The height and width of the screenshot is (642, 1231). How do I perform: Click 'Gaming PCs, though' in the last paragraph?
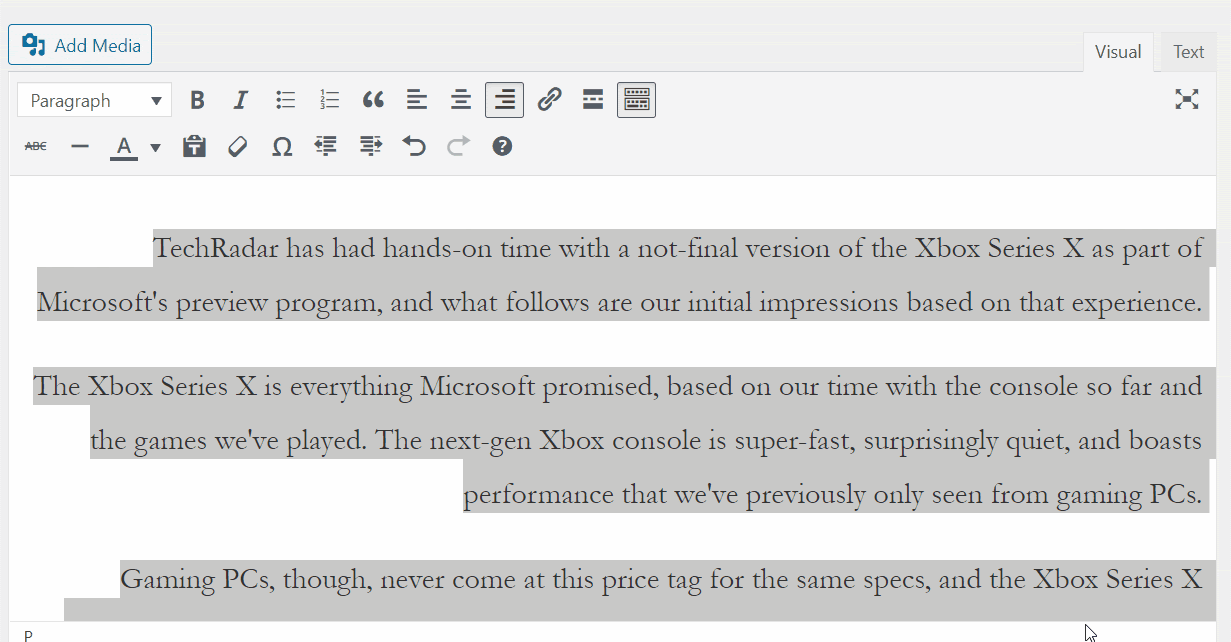[246, 579]
